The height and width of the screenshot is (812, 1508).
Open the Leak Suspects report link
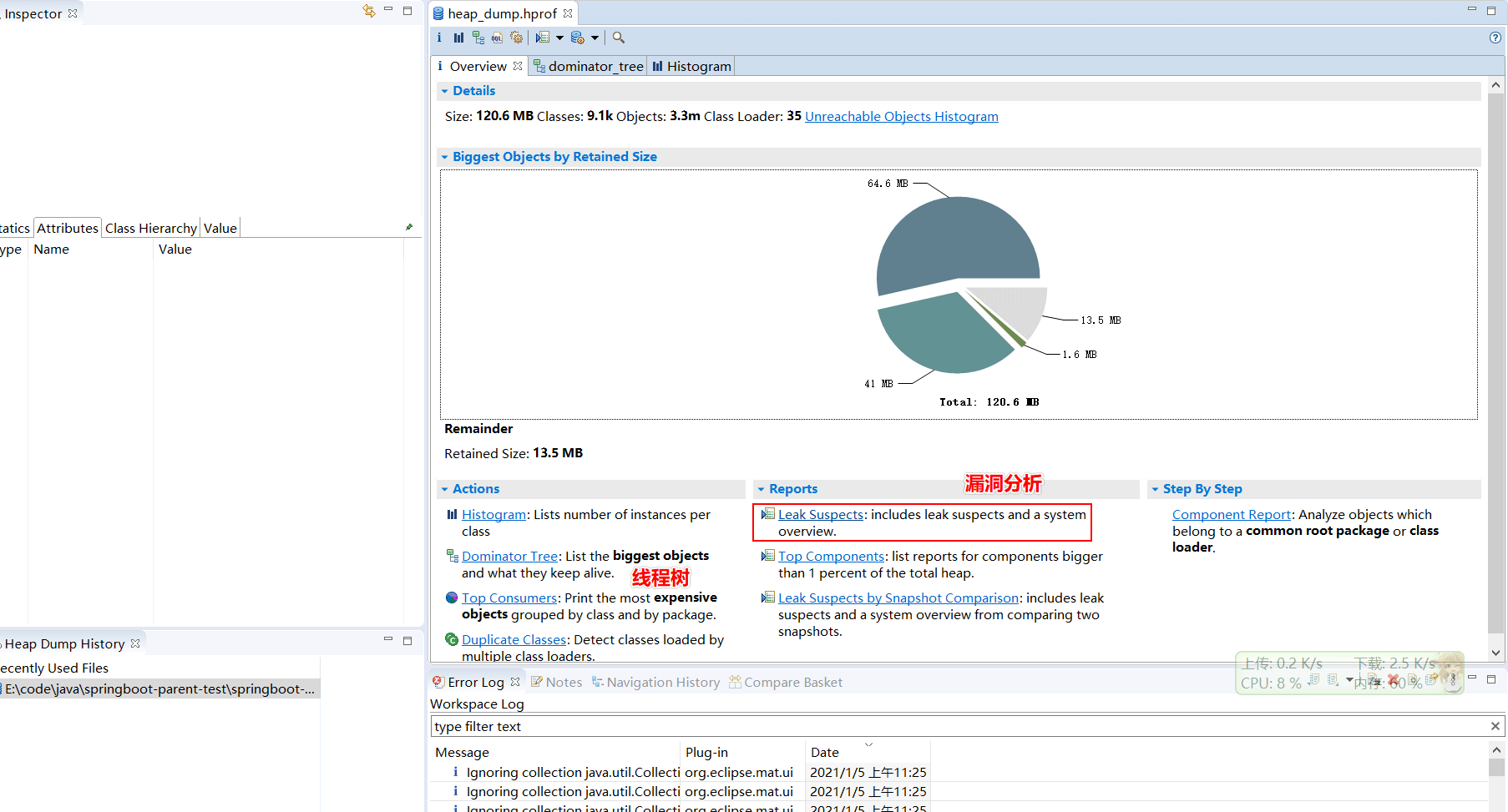(821, 515)
